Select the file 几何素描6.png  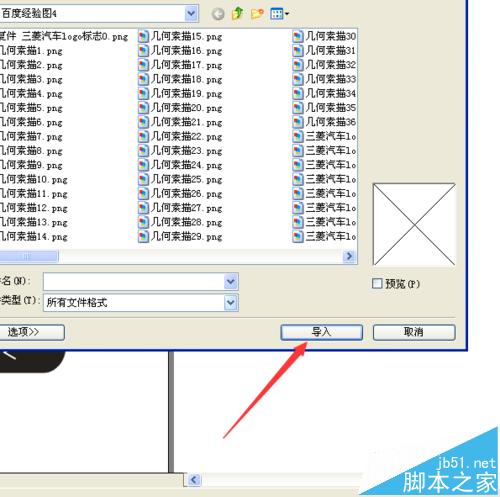point(31,122)
